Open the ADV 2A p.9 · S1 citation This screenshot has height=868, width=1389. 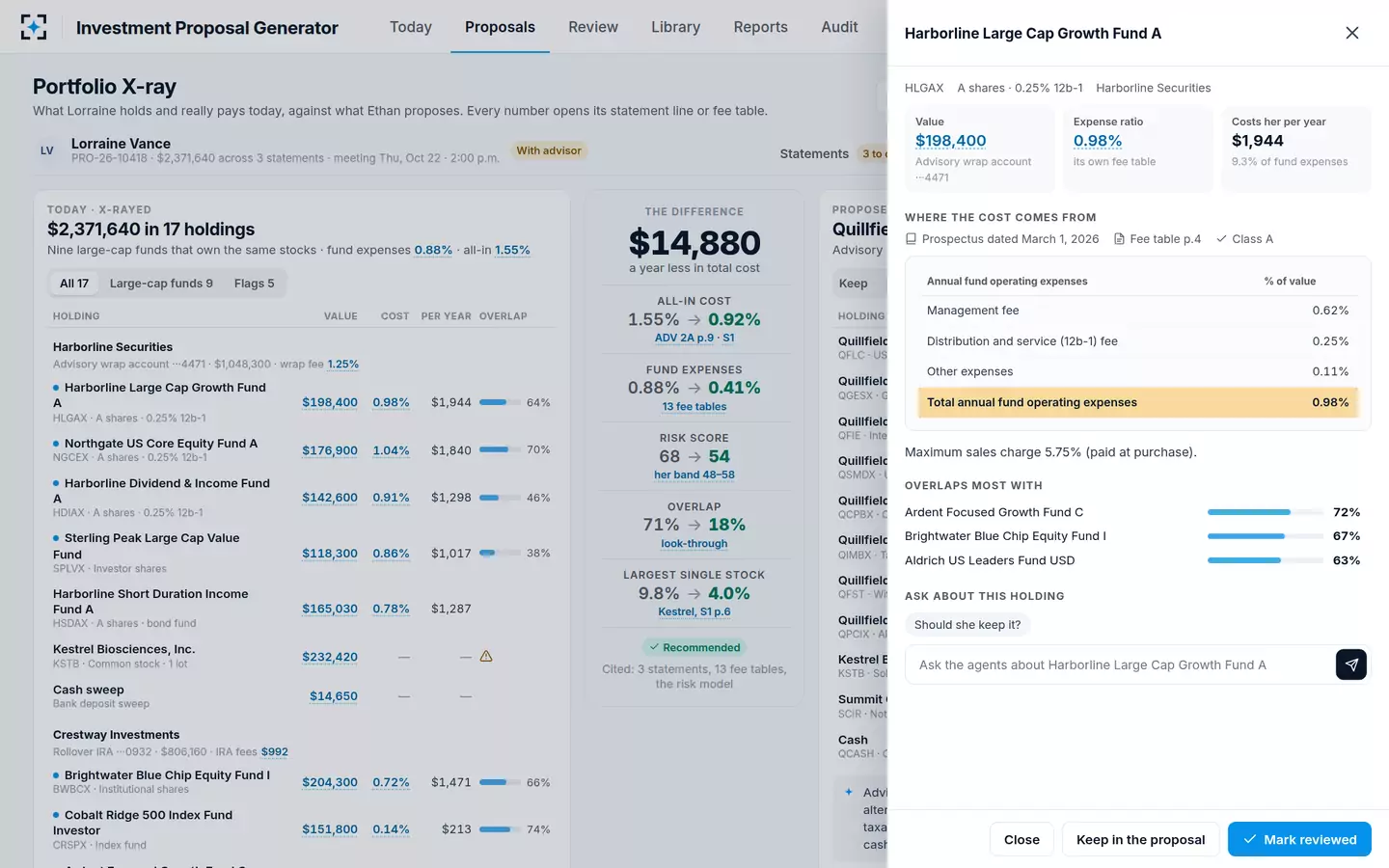694,338
